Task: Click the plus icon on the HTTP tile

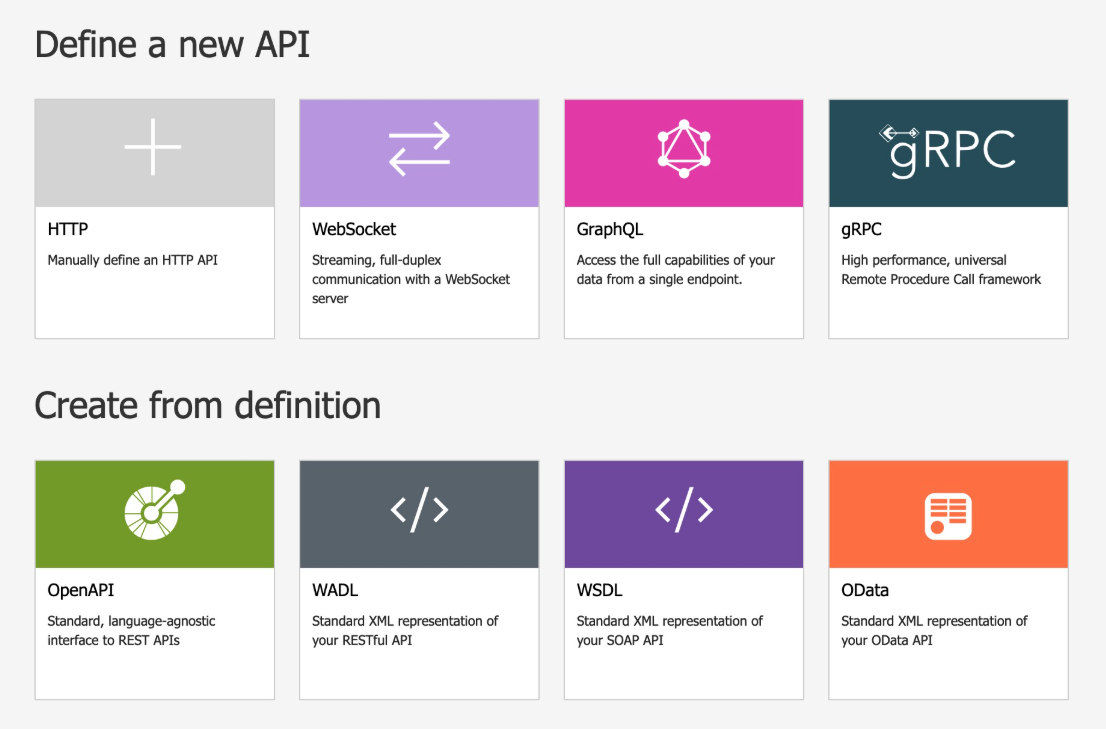Action: point(153,147)
